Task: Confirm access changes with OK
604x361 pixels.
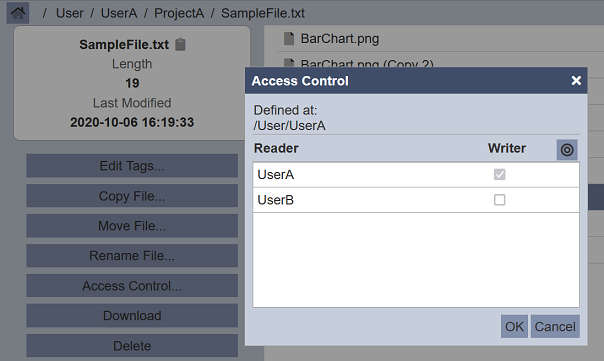Action: (514, 326)
